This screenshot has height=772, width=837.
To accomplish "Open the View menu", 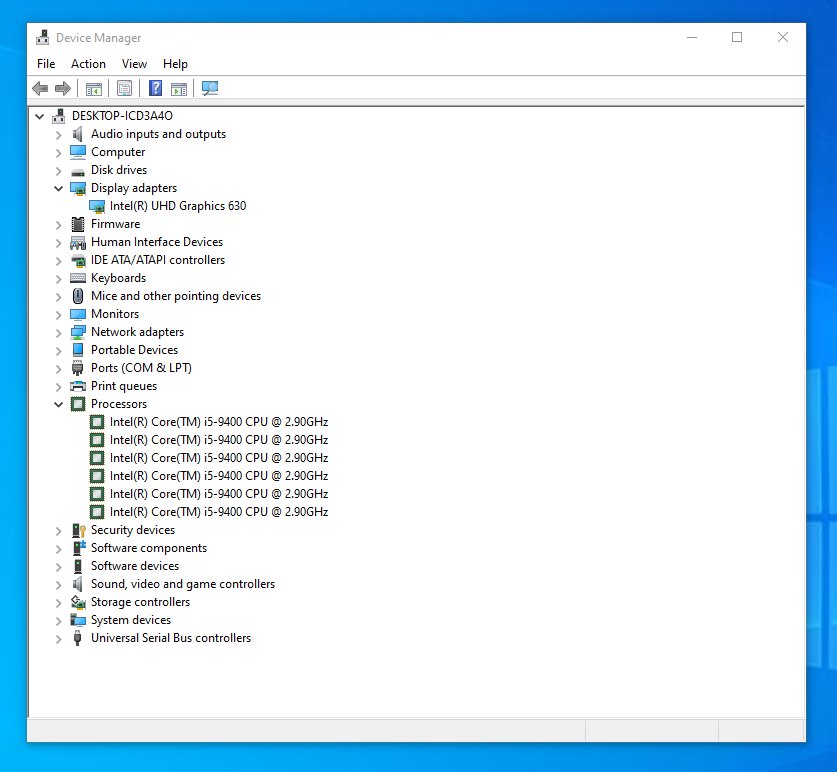I will 134,64.
